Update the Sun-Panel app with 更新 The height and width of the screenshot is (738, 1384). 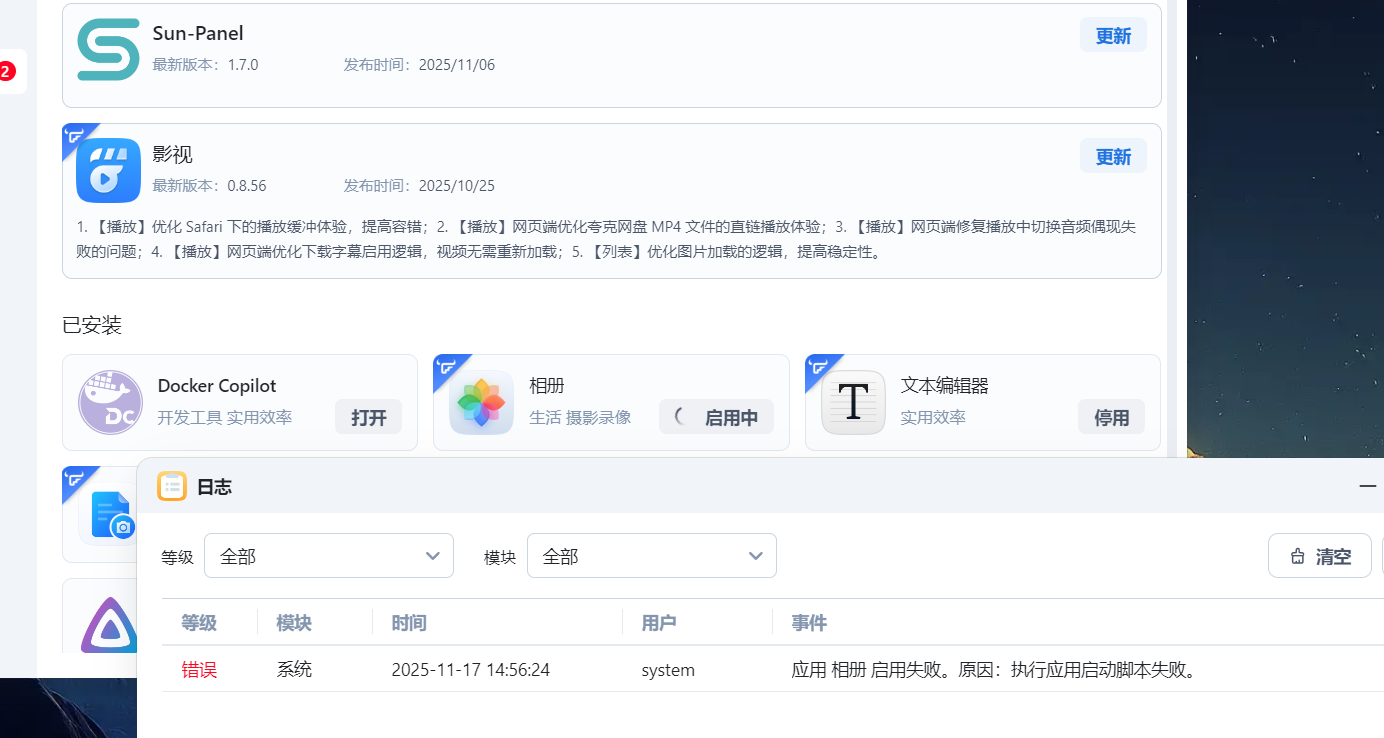tap(1113, 36)
